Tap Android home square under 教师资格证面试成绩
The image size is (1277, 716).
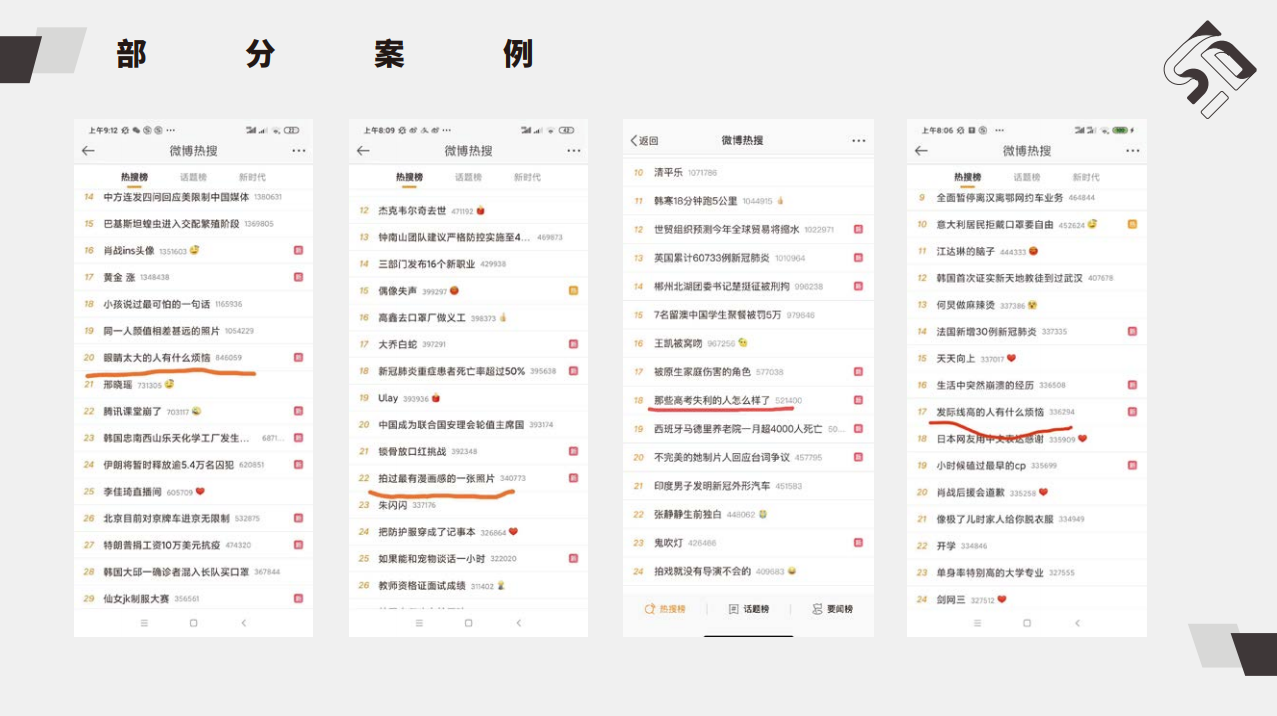pyautogui.click(x=468, y=623)
